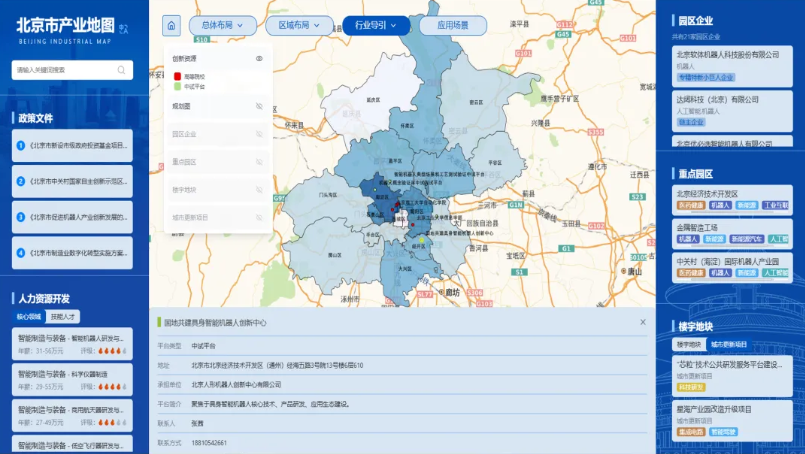Click the home icon button above the map
The width and height of the screenshot is (805, 454).
point(173,26)
